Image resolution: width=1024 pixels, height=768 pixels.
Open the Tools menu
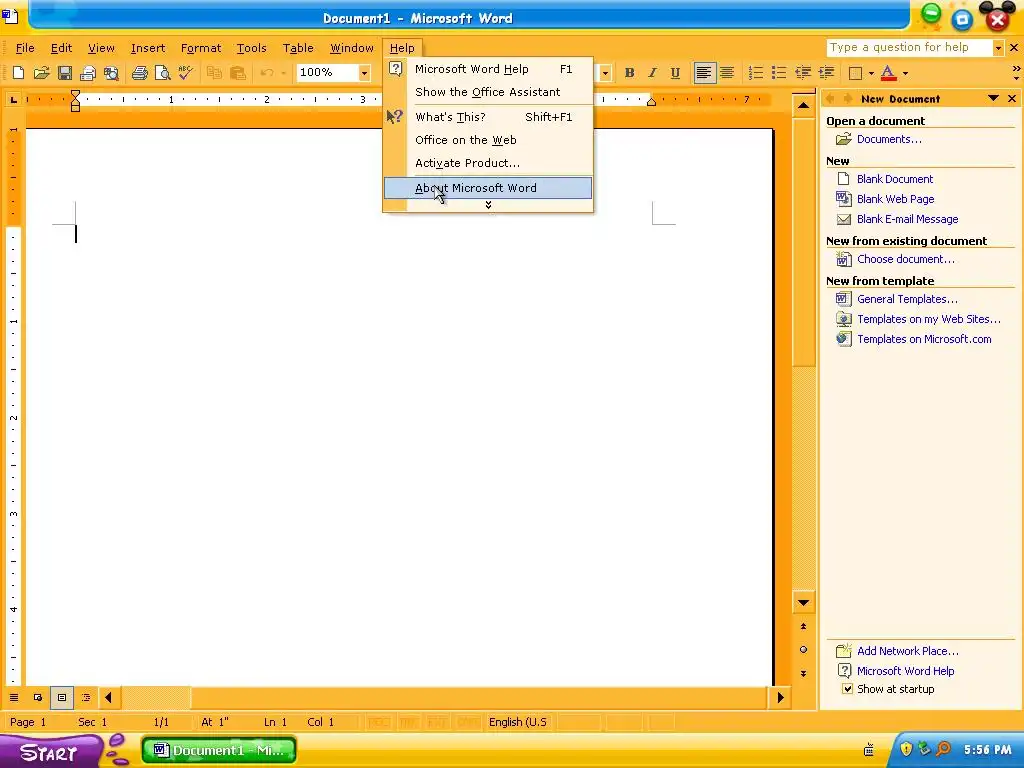[x=251, y=48]
